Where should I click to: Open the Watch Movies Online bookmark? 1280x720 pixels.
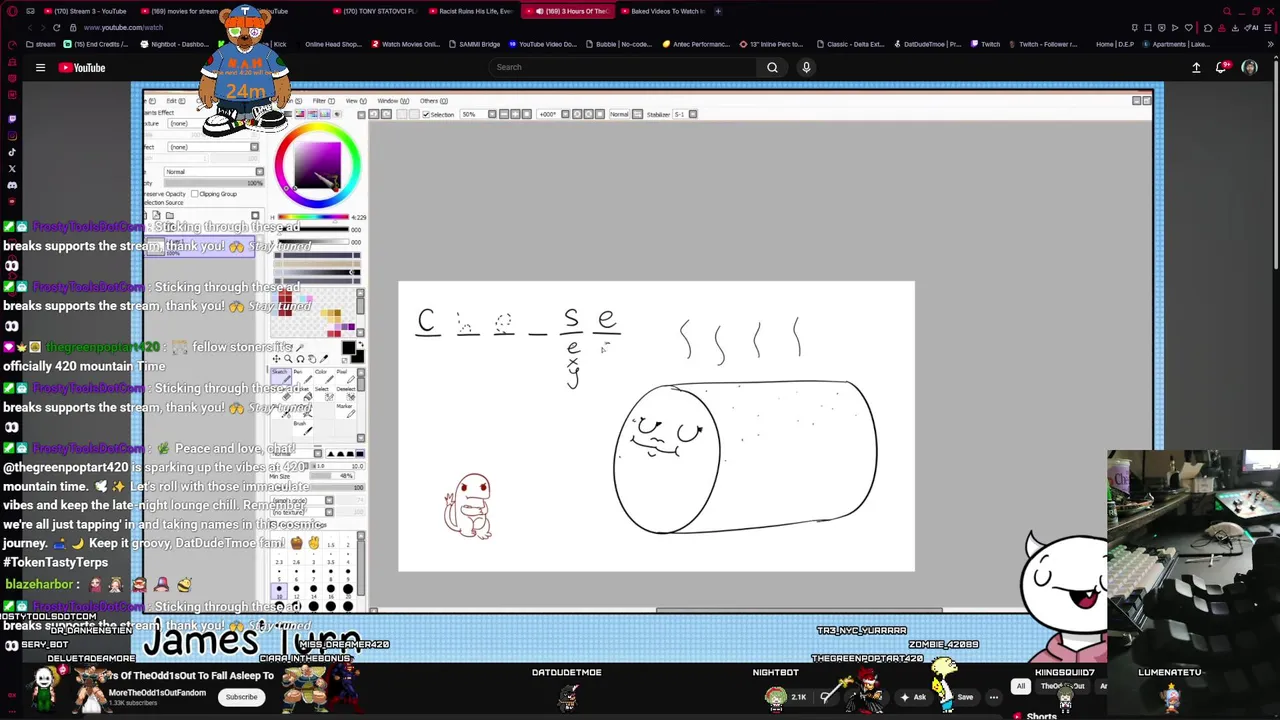click(405, 44)
